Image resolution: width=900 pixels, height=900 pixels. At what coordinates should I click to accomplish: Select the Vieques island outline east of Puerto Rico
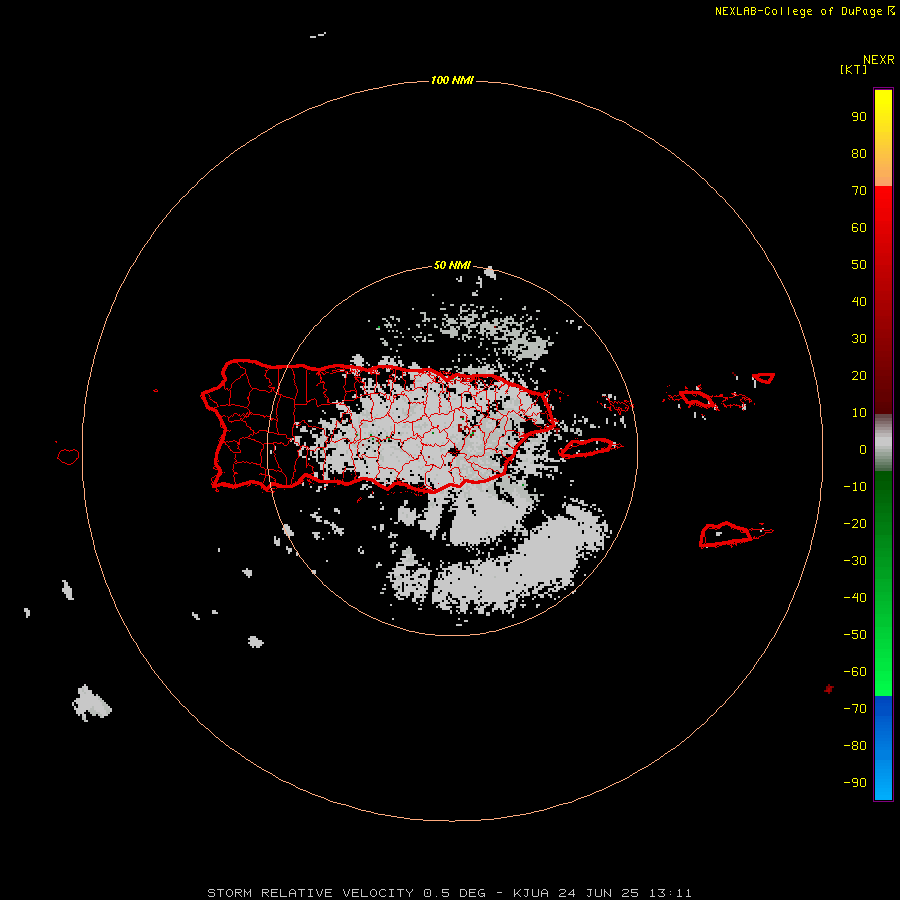[591, 447]
